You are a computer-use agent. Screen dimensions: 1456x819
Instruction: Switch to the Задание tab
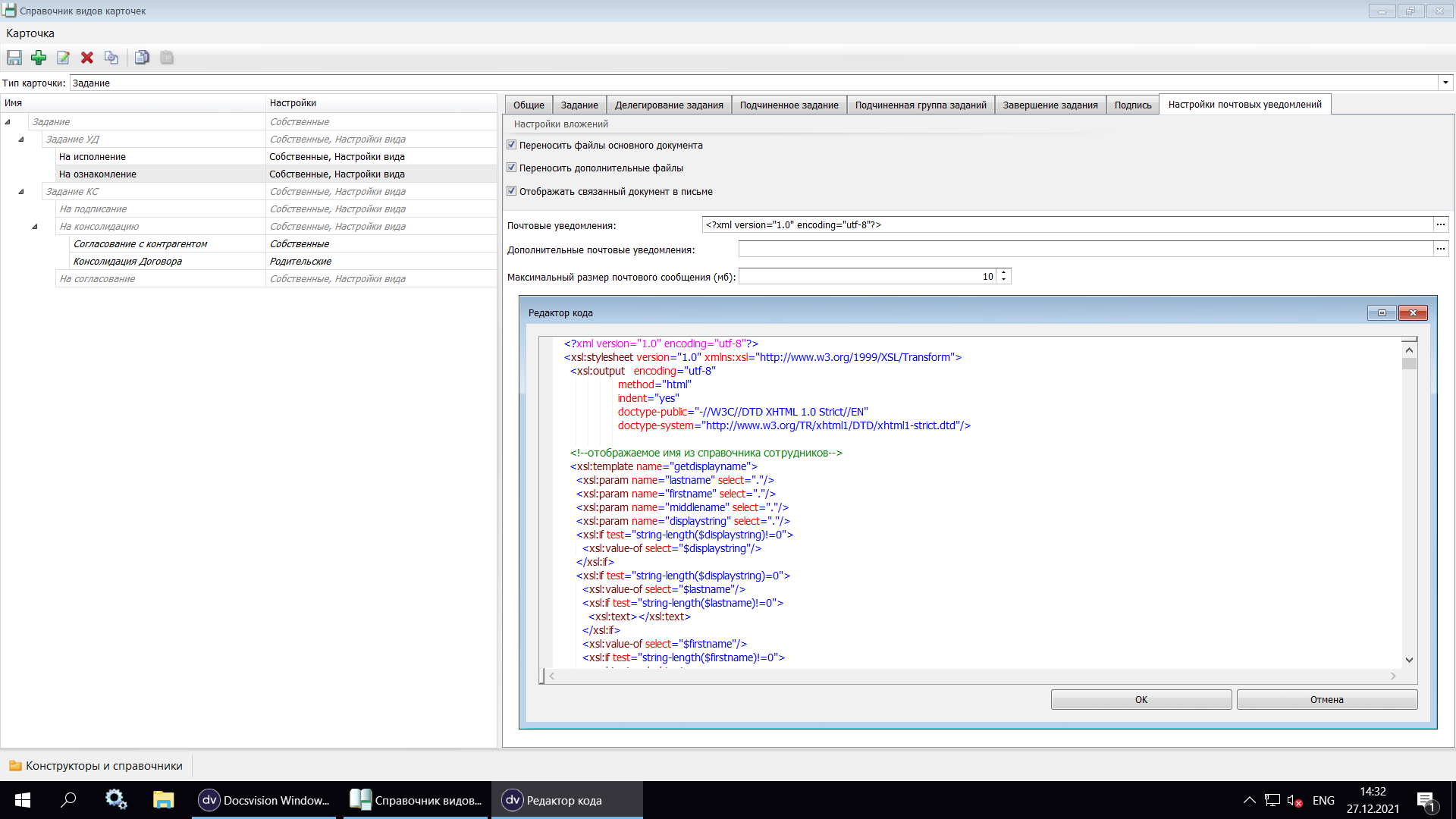579,105
